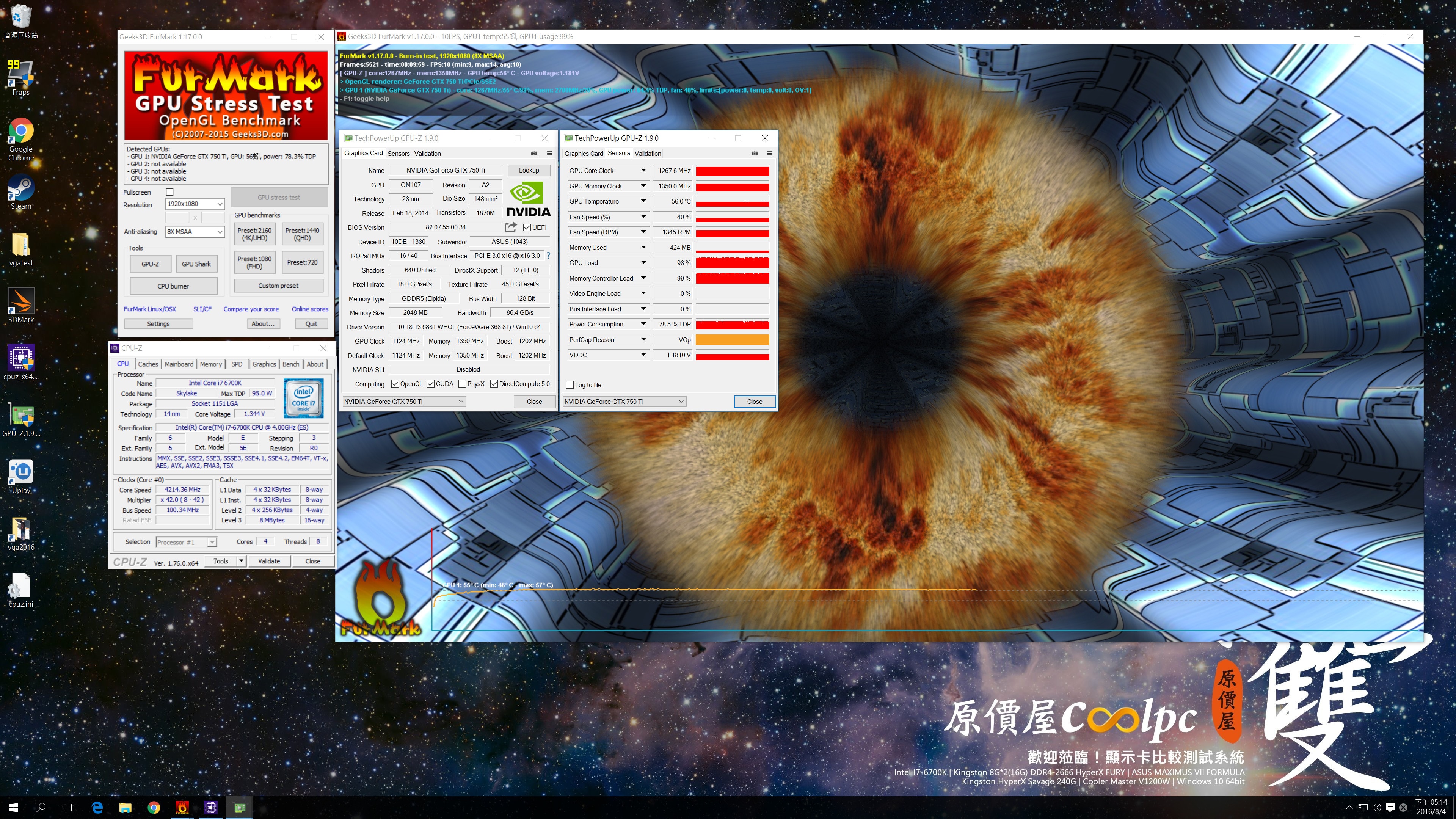The image size is (1456, 819).
Task: Open Microsoft Edge from the taskbar
Action: click(x=97, y=808)
